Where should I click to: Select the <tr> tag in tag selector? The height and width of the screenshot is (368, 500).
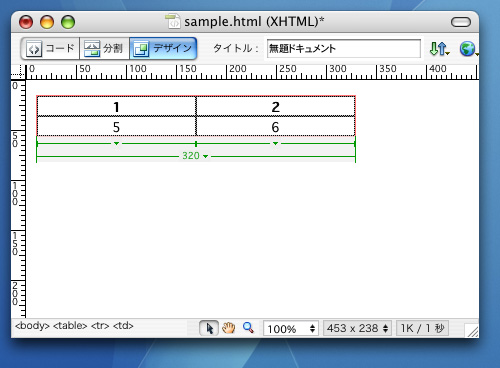[x=100, y=326]
